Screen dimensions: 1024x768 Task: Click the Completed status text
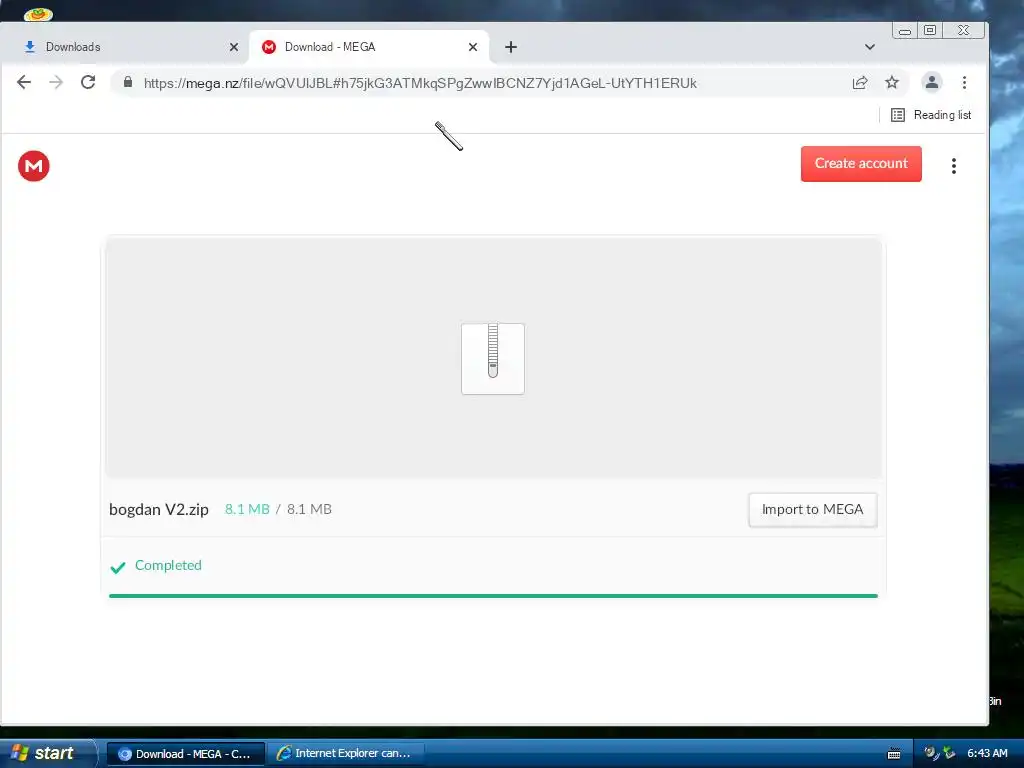[x=168, y=566]
